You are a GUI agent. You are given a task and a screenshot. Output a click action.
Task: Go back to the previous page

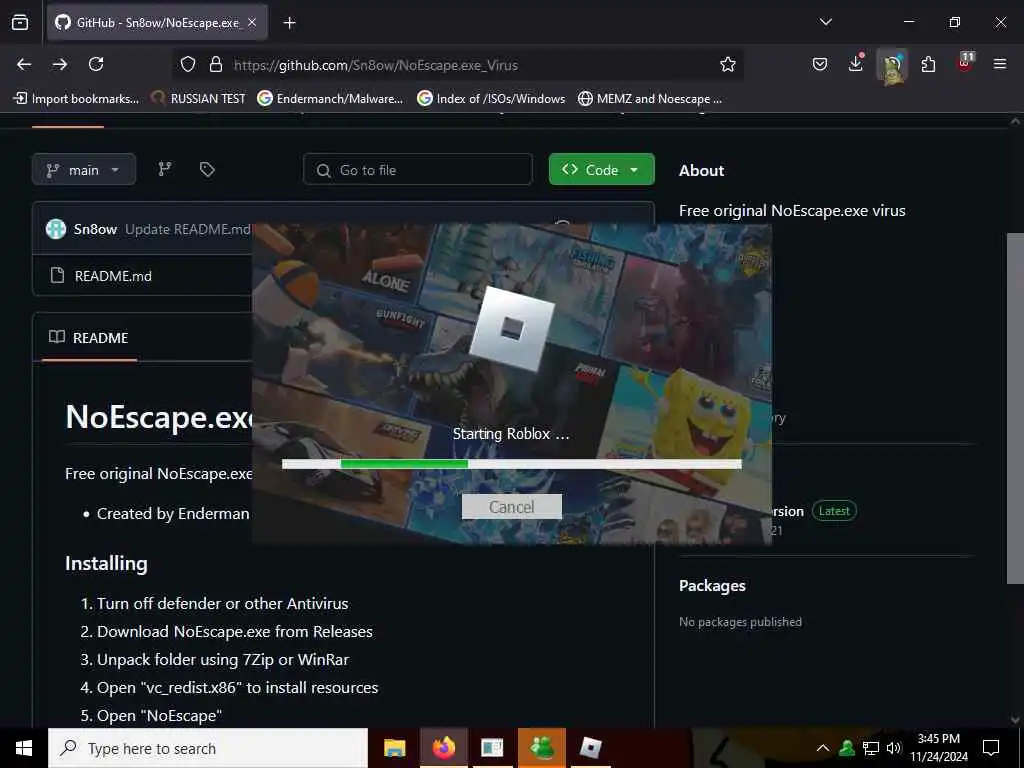pyautogui.click(x=24, y=64)
